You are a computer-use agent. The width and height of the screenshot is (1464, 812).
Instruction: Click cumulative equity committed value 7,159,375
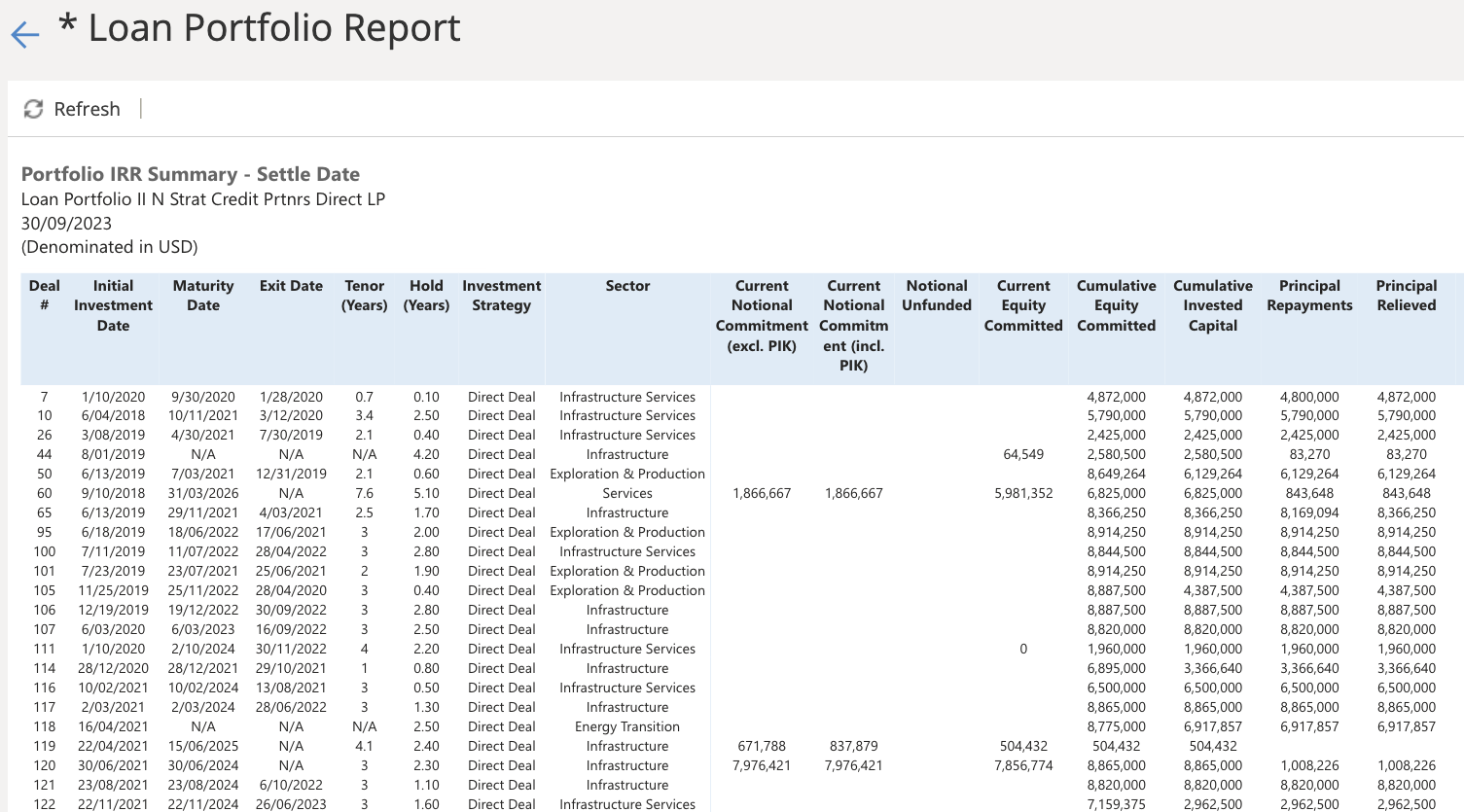1117,804
